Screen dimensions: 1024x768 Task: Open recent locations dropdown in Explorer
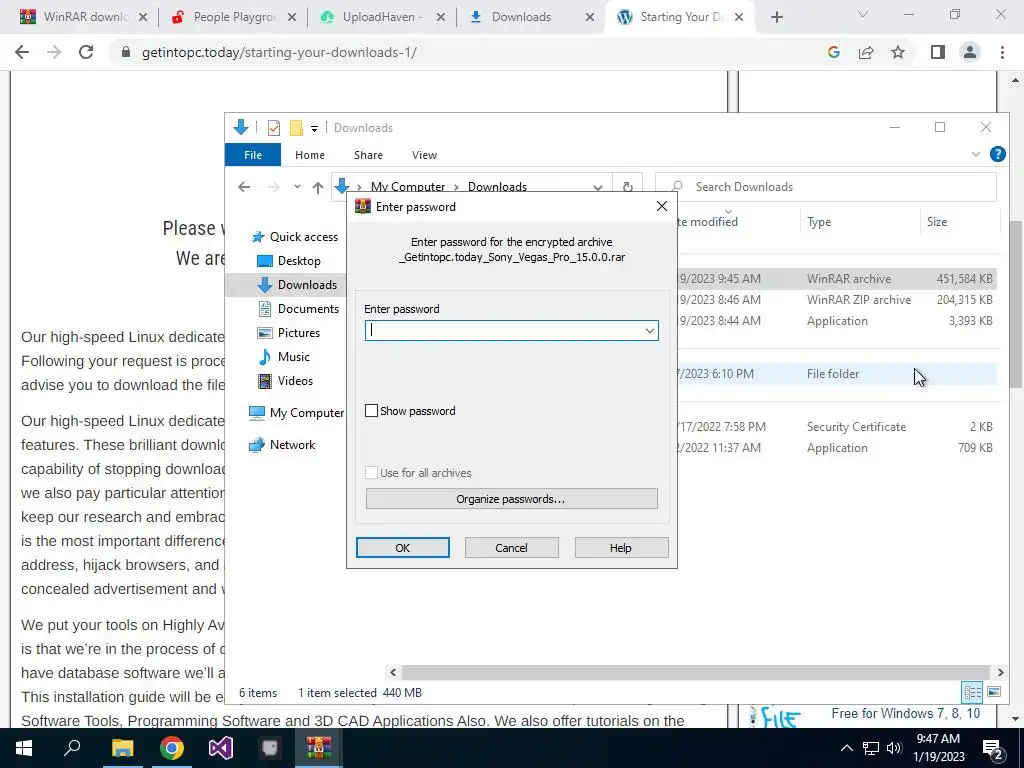(297, 187)
